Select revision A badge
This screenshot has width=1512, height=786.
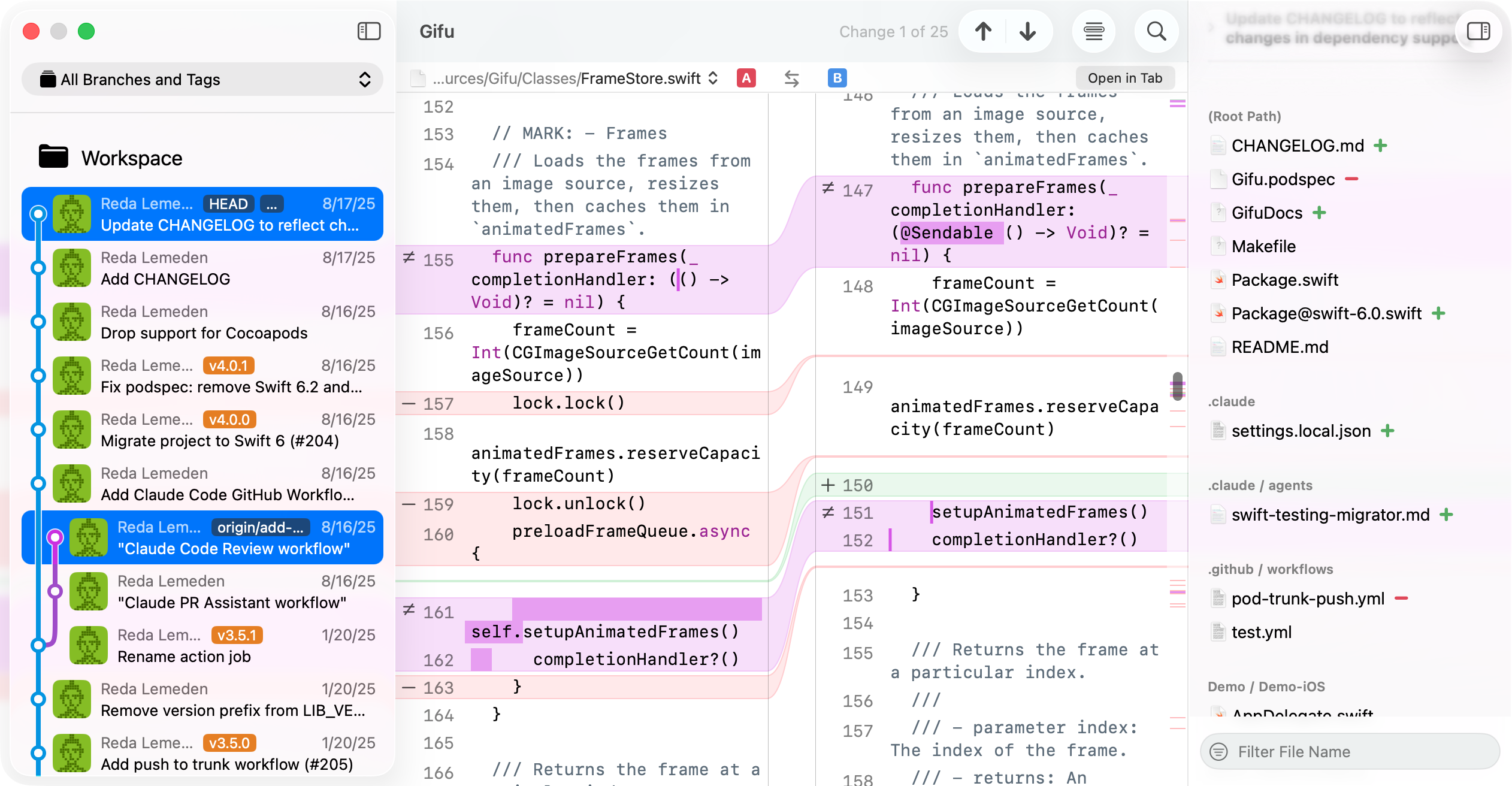(x=746, y=78)
